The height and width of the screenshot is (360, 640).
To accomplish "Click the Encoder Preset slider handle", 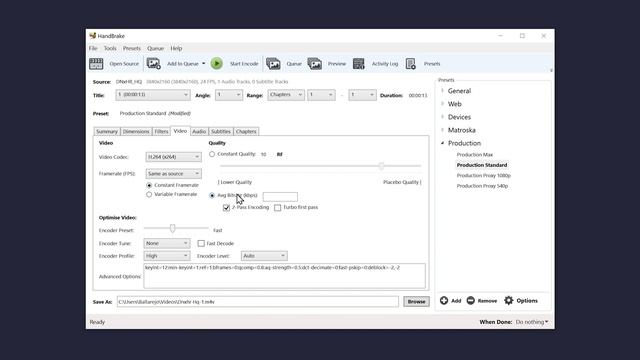I will 173,229.
